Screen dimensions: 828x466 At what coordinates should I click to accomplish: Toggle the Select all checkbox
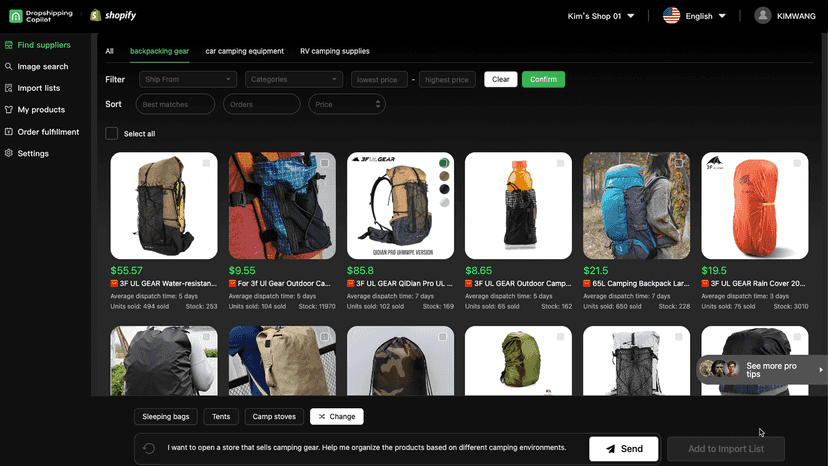(x=111, y=133)
